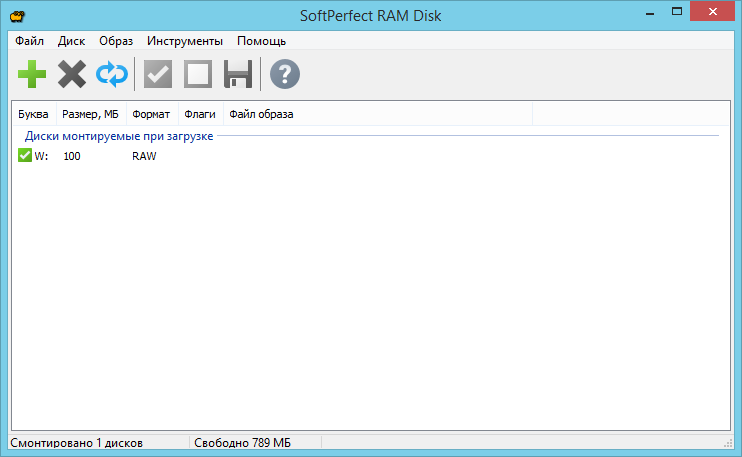Sort by the Буква column header
This screenshot has width=742, height=457.
click(x=33, y=114)
